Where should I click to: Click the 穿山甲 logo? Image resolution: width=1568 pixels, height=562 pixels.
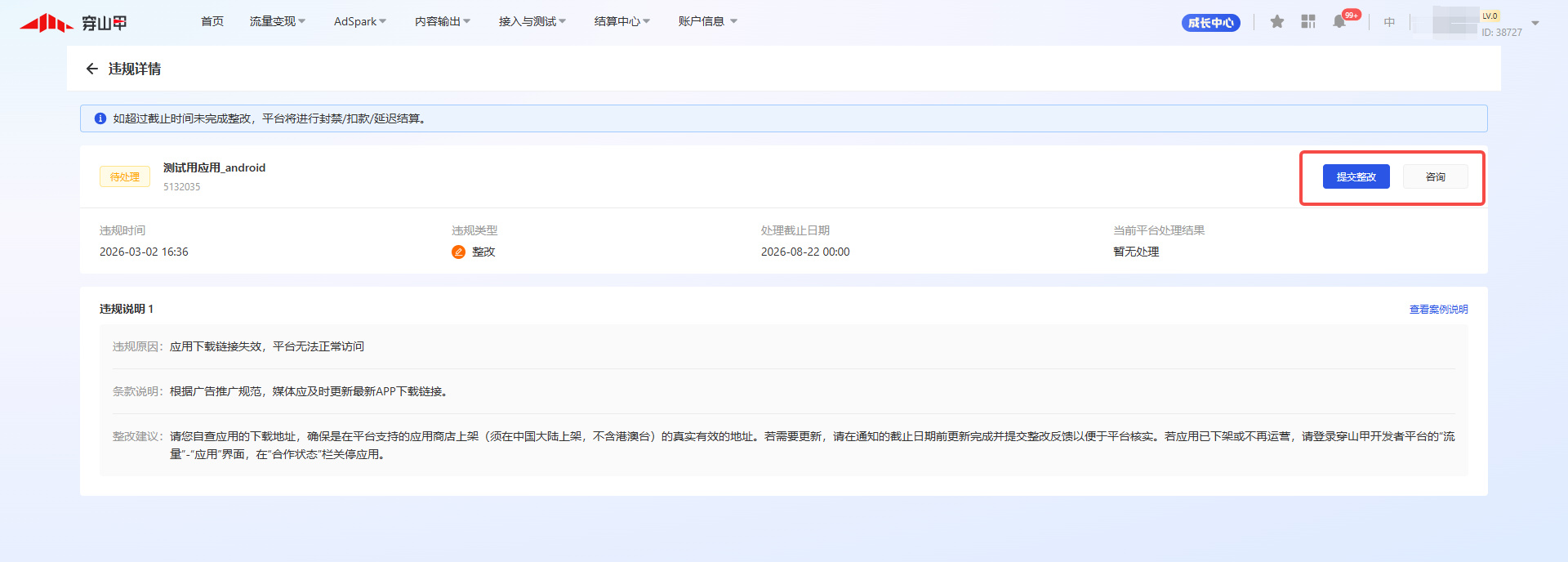73,23
